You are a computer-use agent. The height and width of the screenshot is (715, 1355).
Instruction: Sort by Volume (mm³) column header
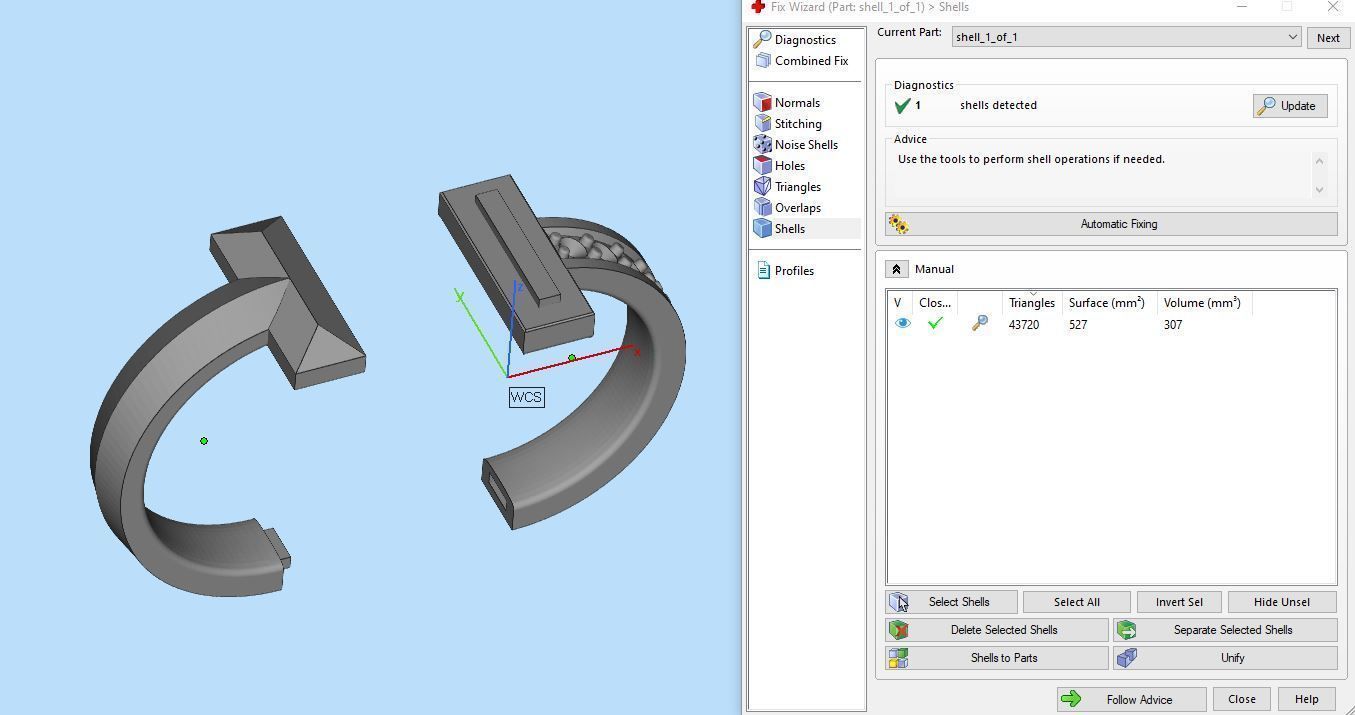[1205, 303]
